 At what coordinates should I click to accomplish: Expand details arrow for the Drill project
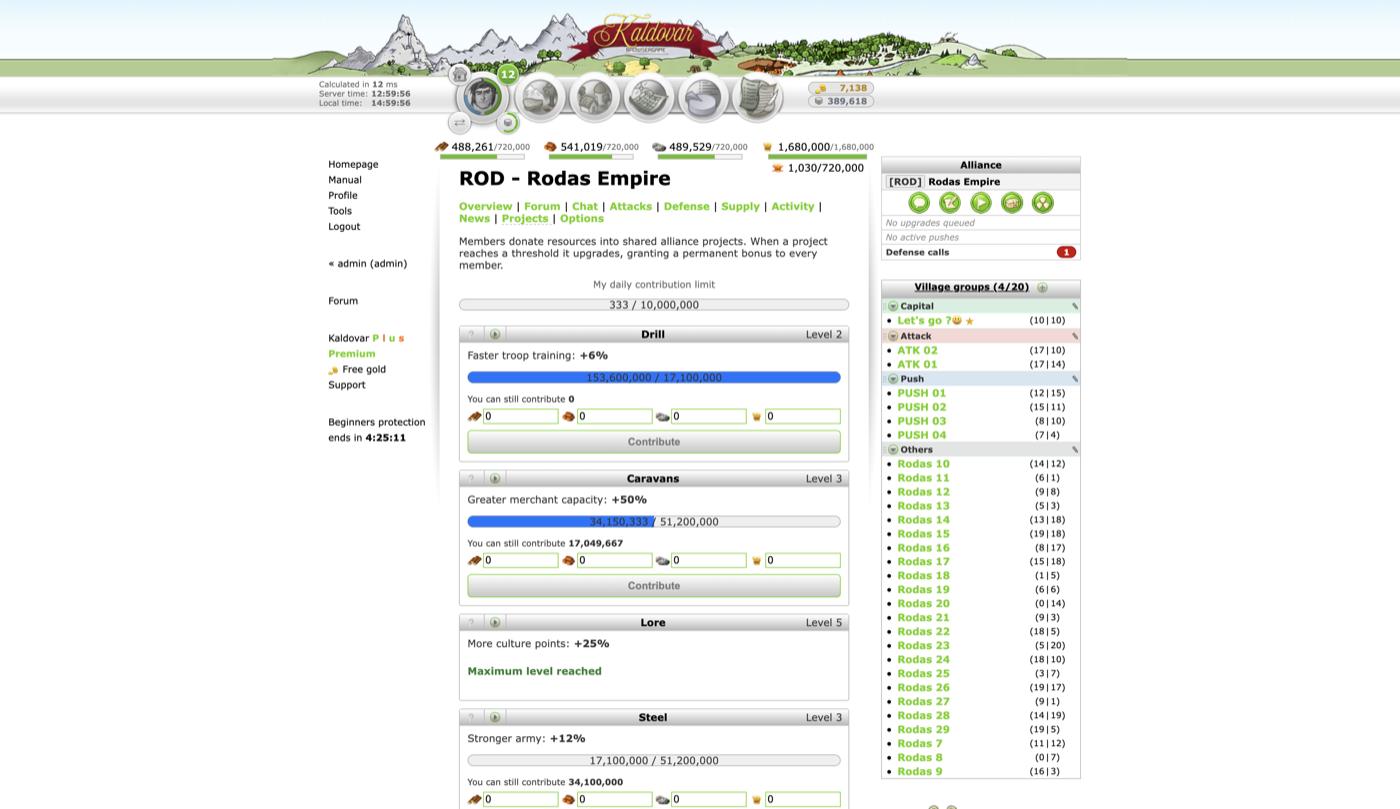click(495, 334)
